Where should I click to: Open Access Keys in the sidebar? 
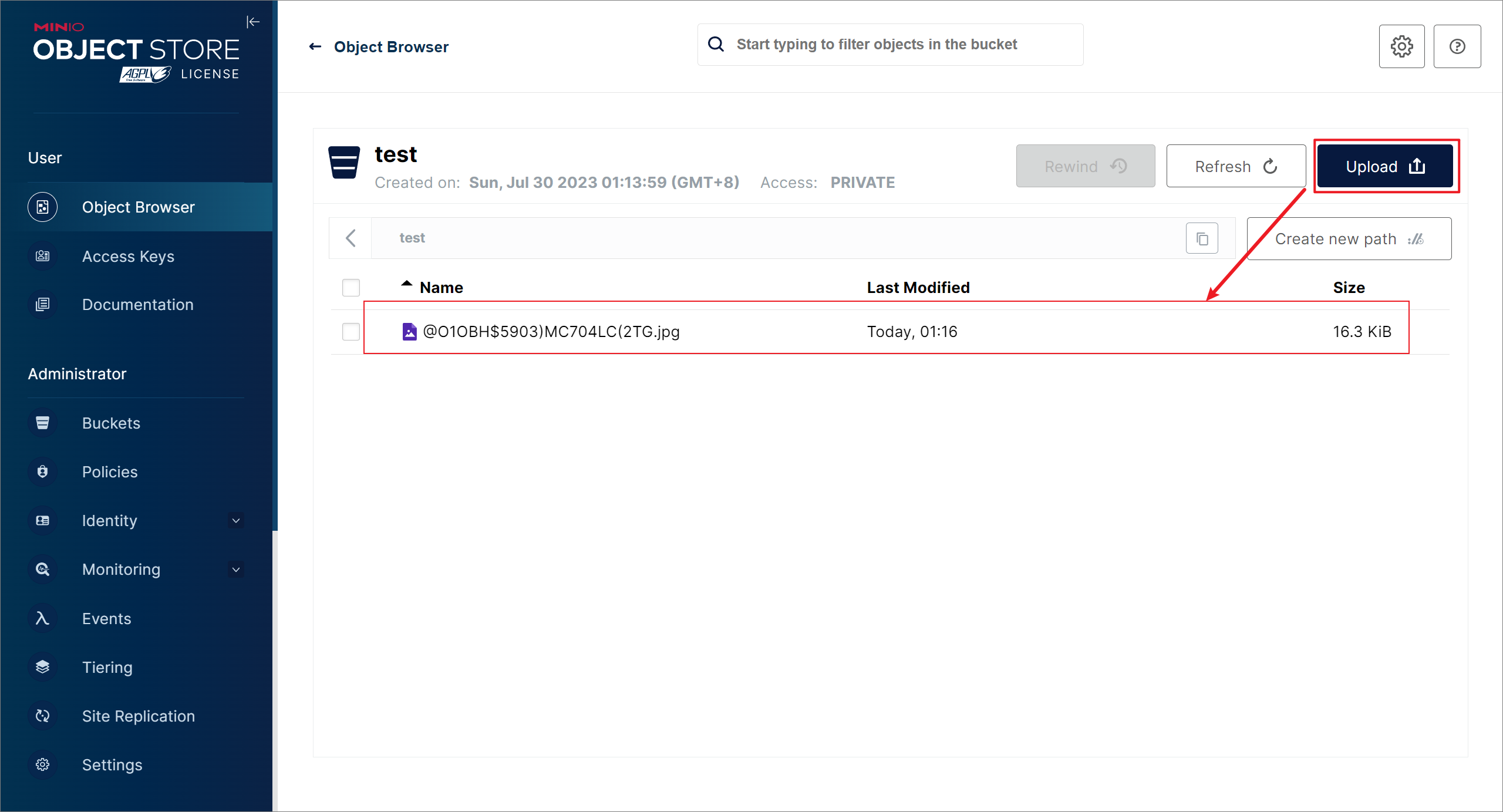pos(128,256)
